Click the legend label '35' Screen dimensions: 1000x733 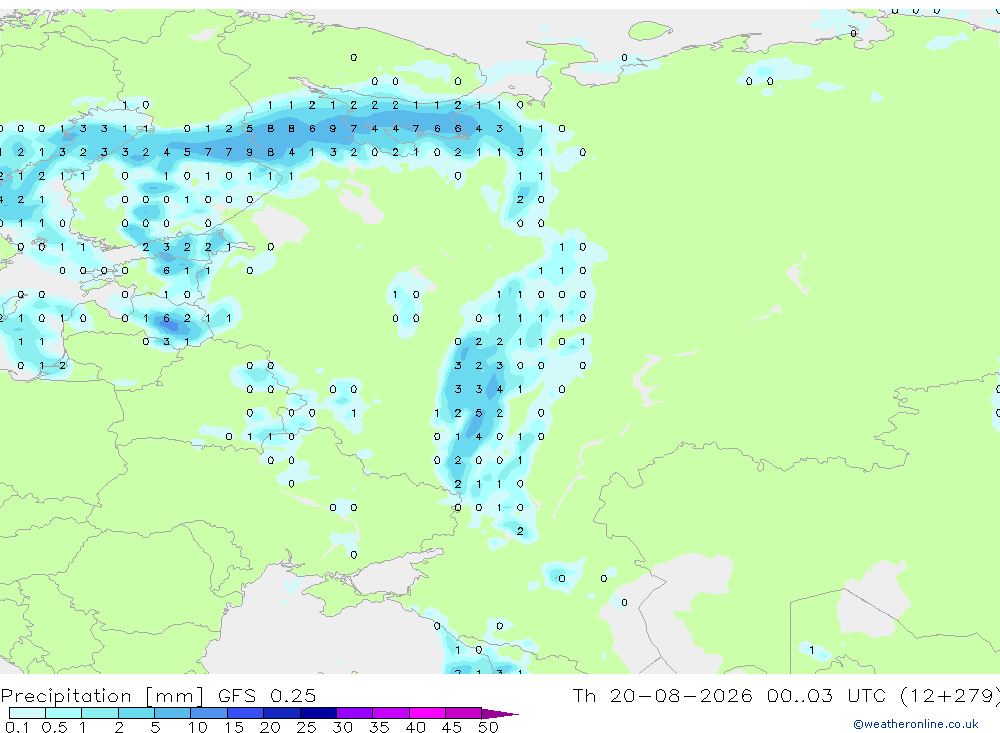click(x=379, y=727)
